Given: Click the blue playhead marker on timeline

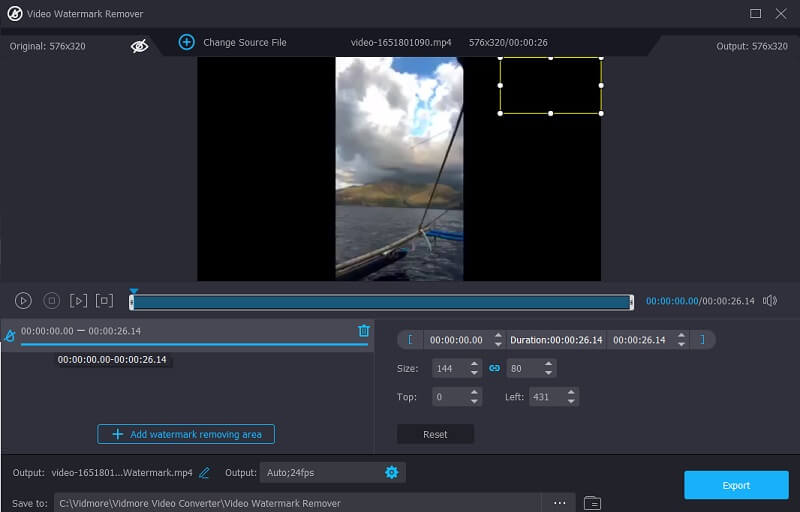Looking at the screenshot, I should [x=134, y=291].
